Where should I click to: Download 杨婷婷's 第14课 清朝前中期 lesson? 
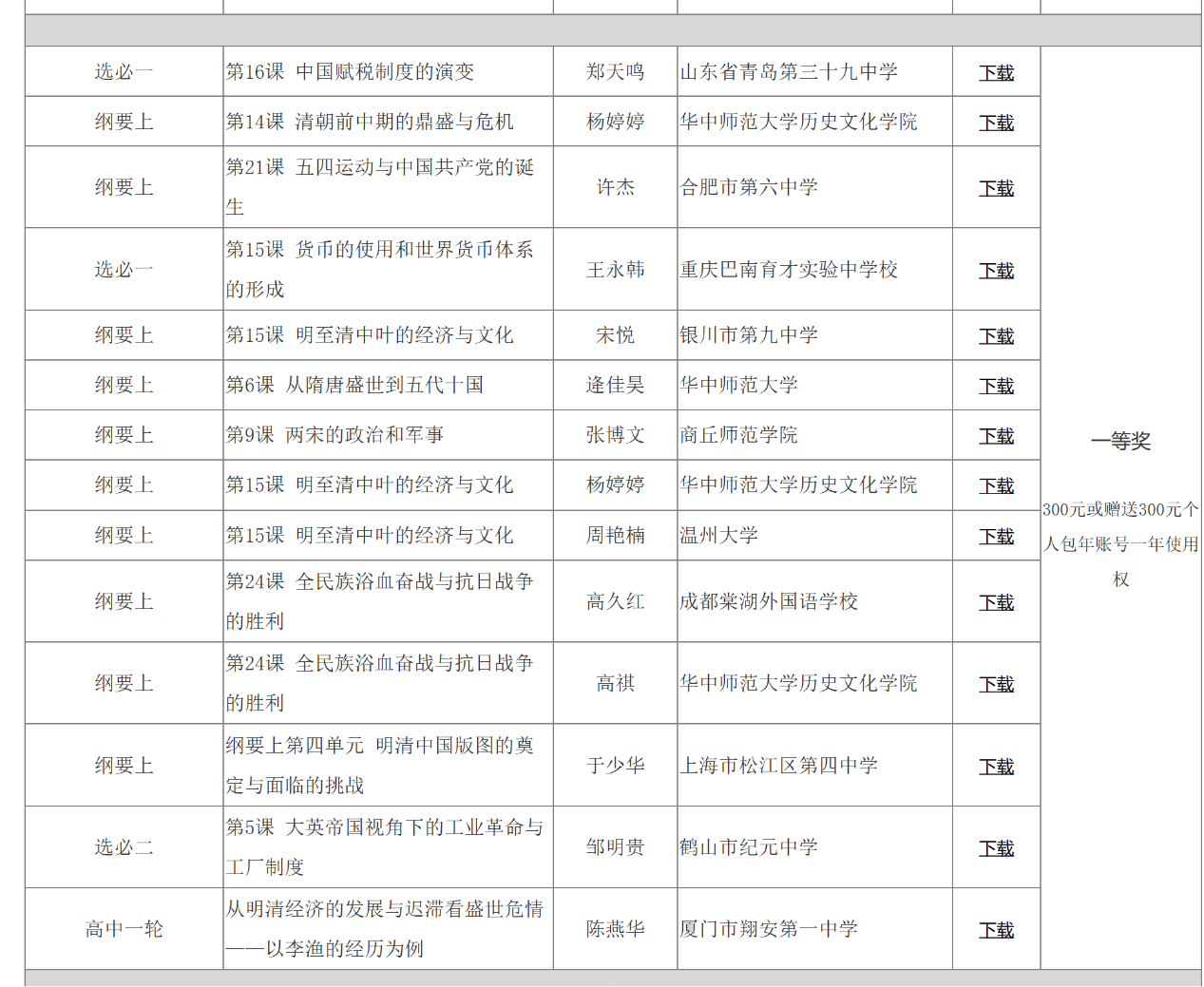[x=996, y=123]
